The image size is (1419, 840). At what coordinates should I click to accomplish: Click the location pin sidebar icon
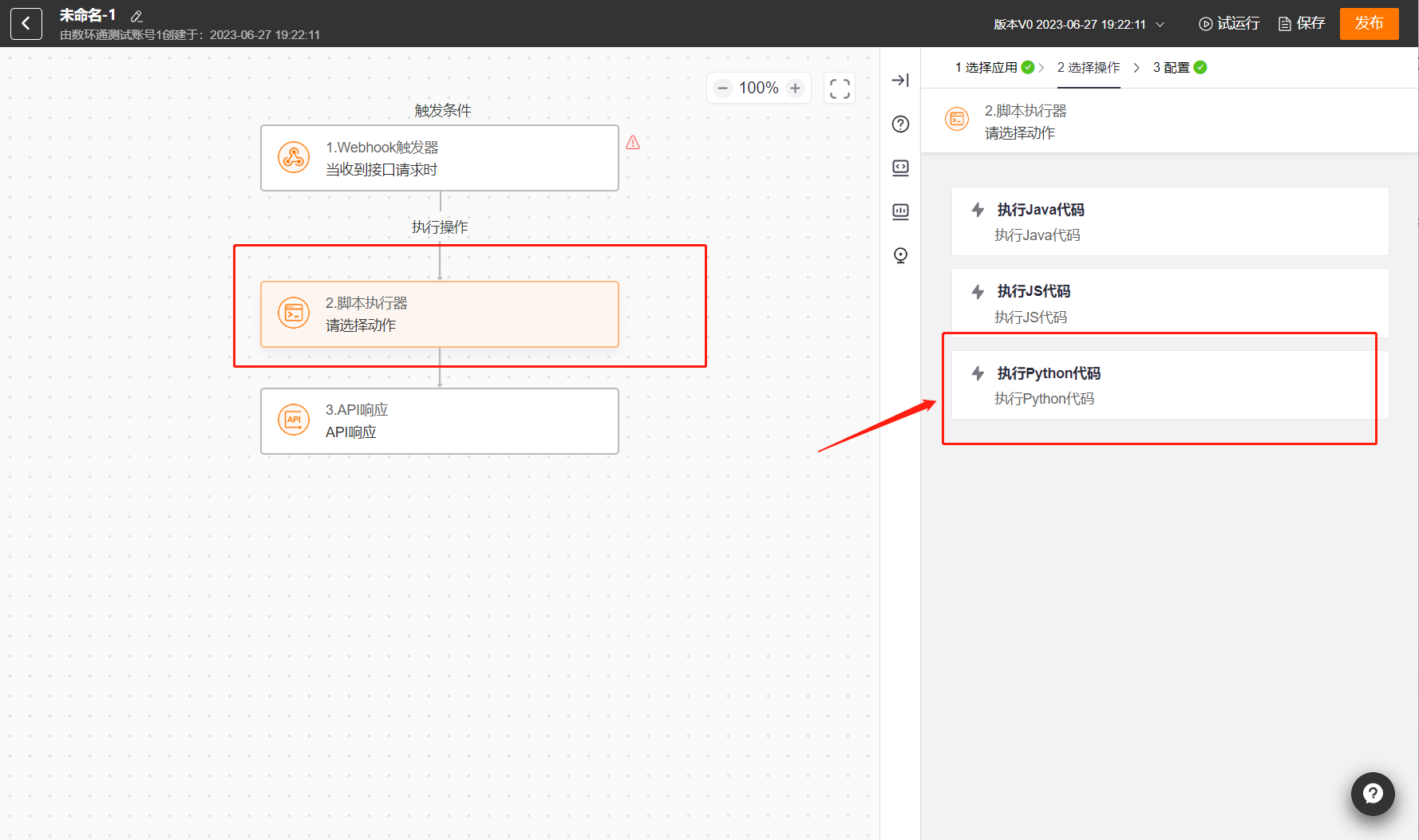pyautogui.click(x=900, y=255)
